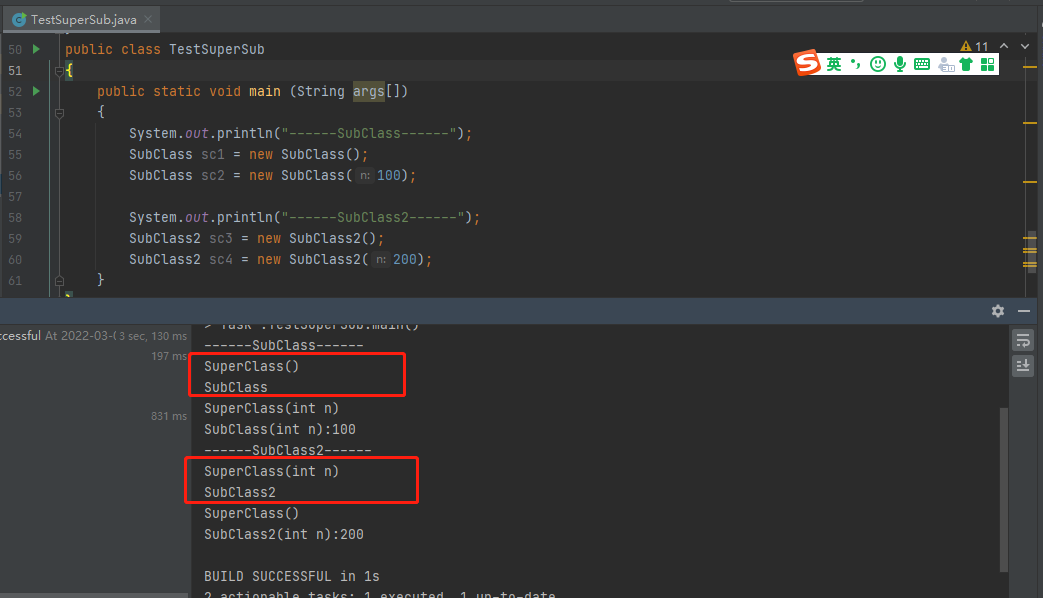Activate Sogou voice input microphone

(900, 64)
